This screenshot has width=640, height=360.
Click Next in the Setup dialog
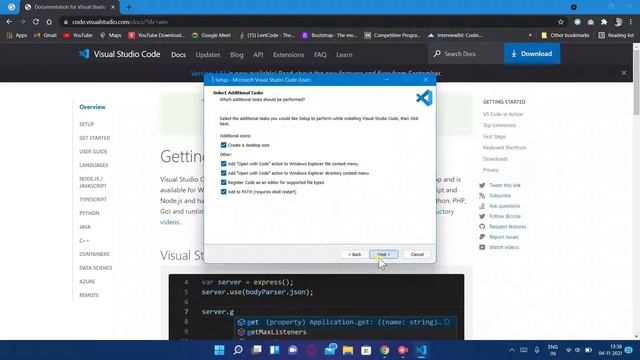pos(384,254)
